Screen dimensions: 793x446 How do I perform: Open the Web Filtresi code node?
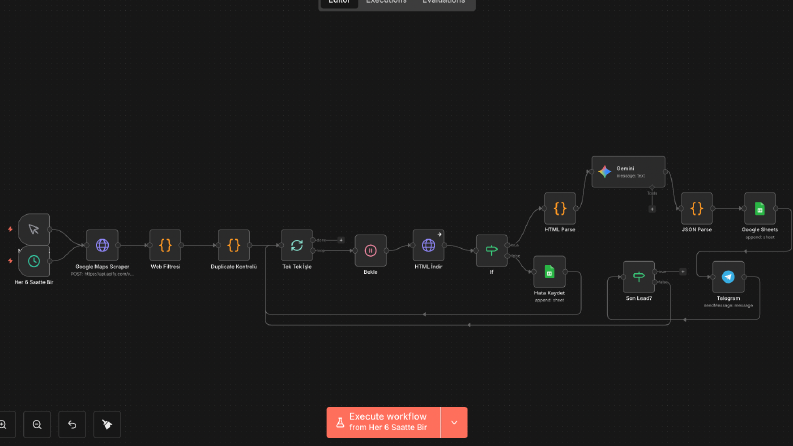tap(165, 245)
